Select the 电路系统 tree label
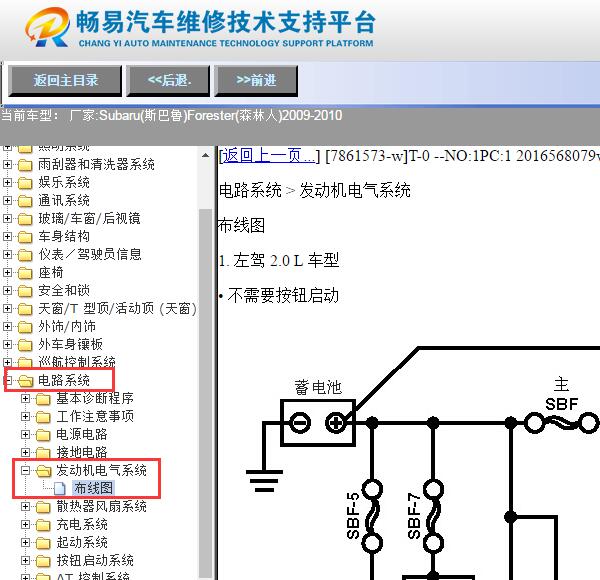This screenshot has width=600, height=580. (x=64, y=380)
